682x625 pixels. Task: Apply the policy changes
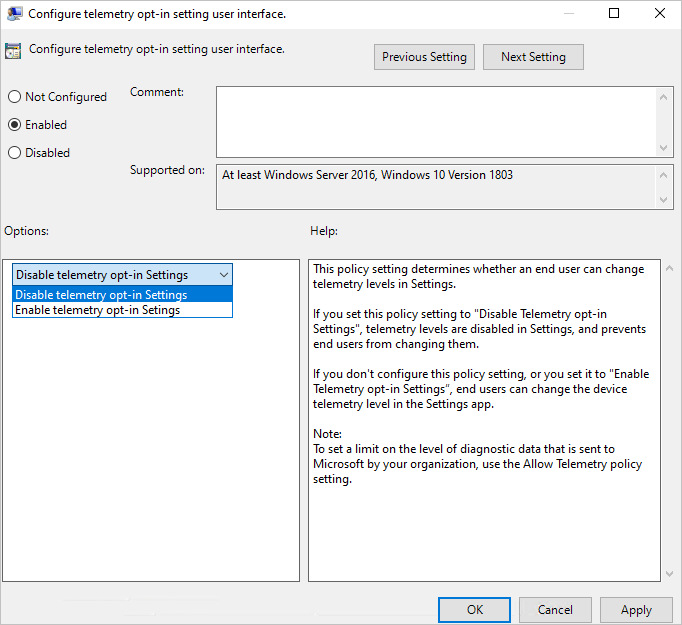point(636,610)
